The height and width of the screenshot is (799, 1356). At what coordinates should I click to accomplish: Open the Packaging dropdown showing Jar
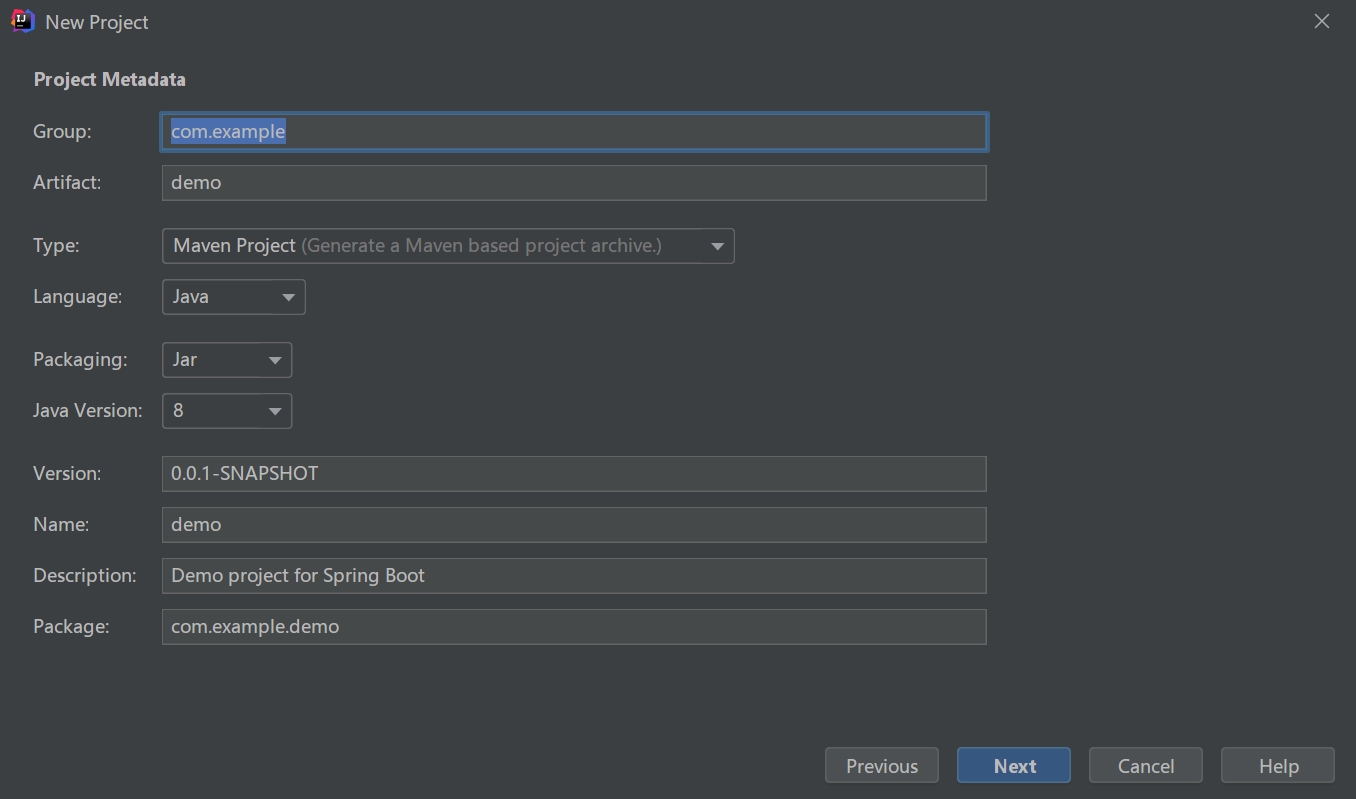227,360
